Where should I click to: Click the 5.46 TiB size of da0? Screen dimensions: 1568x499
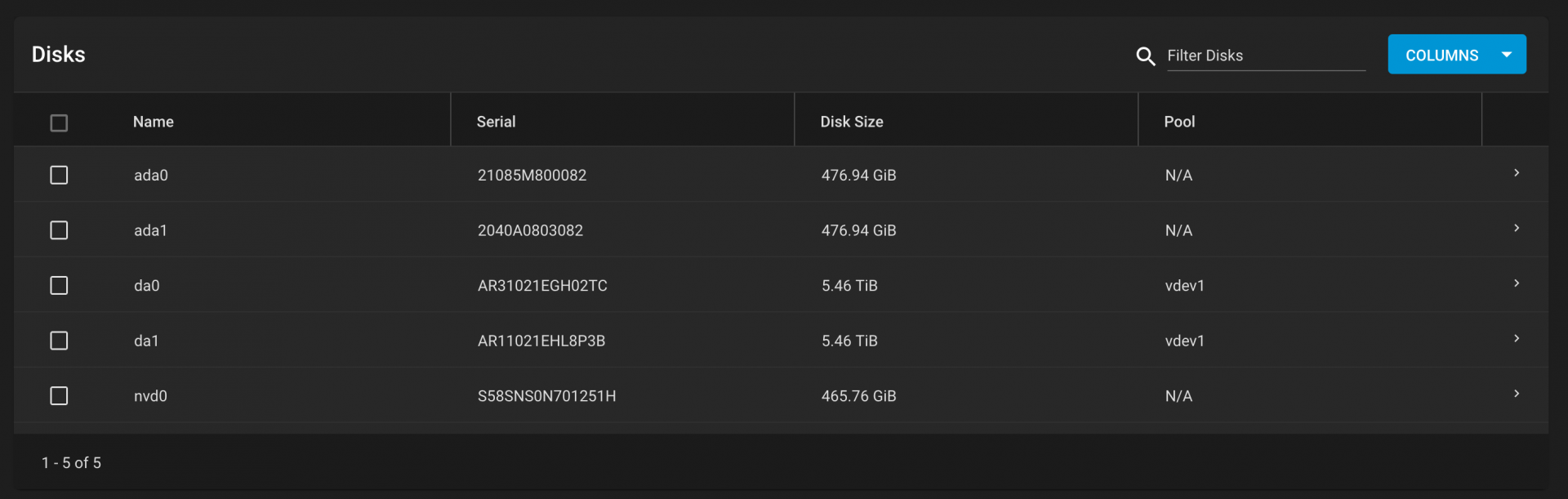point(849,286)
